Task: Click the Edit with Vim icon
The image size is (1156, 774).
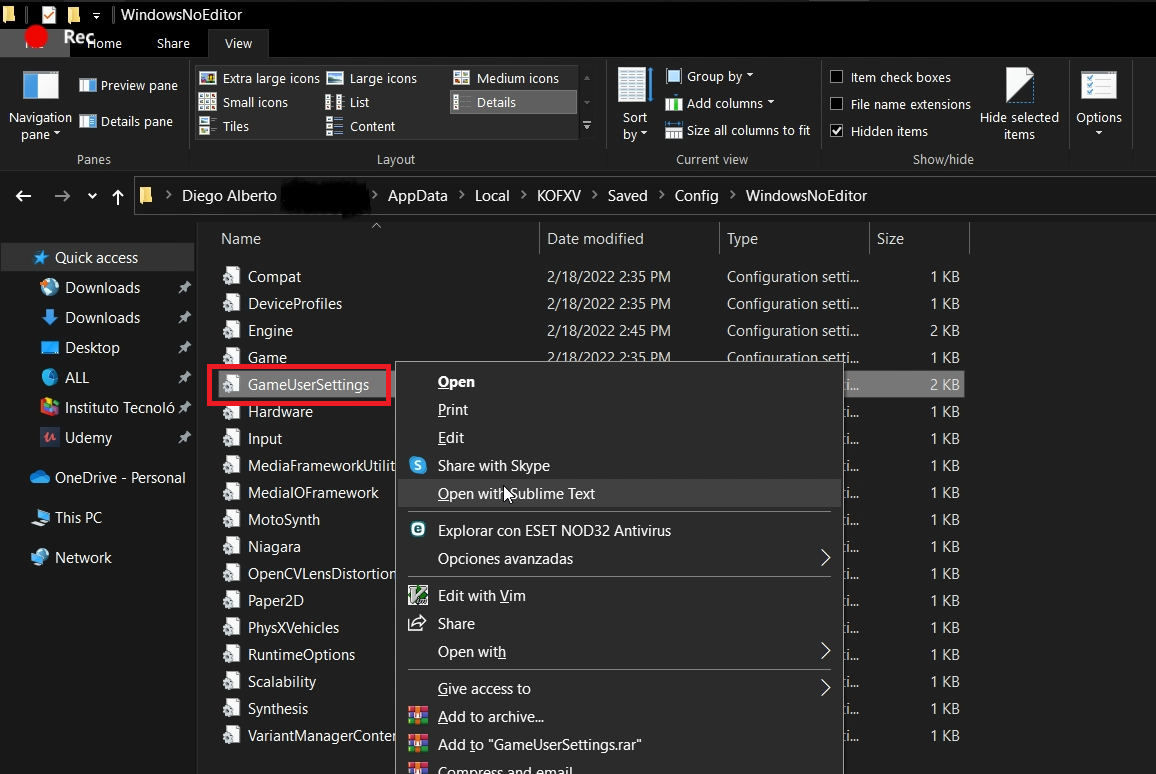Action: pyautogui.click(x=418, y=596)
